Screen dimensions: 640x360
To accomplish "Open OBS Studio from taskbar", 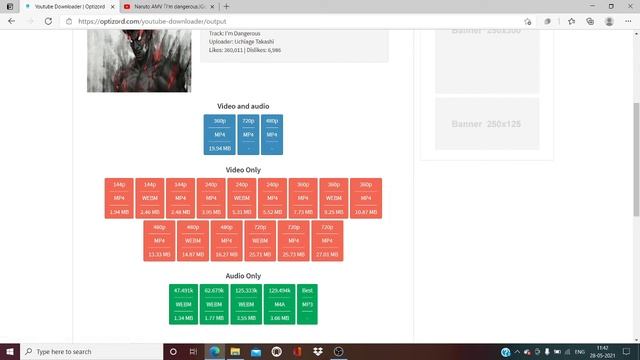I will 338,351.
